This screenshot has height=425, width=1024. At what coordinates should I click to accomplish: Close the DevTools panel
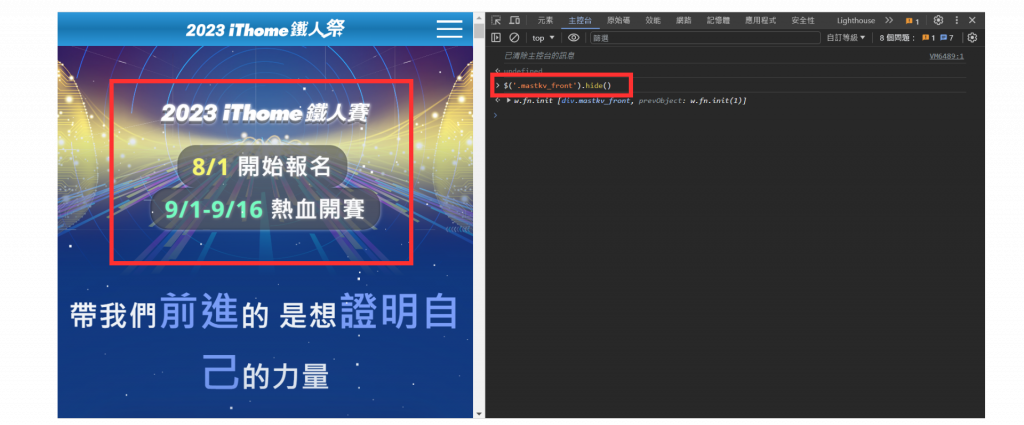click(x=972, y=20)
